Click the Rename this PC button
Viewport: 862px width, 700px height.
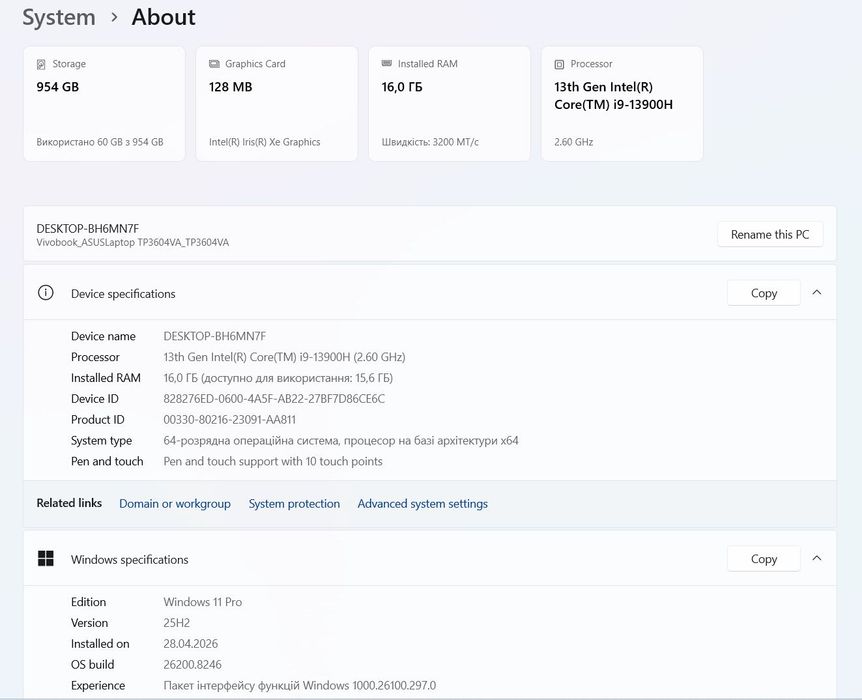770,234
